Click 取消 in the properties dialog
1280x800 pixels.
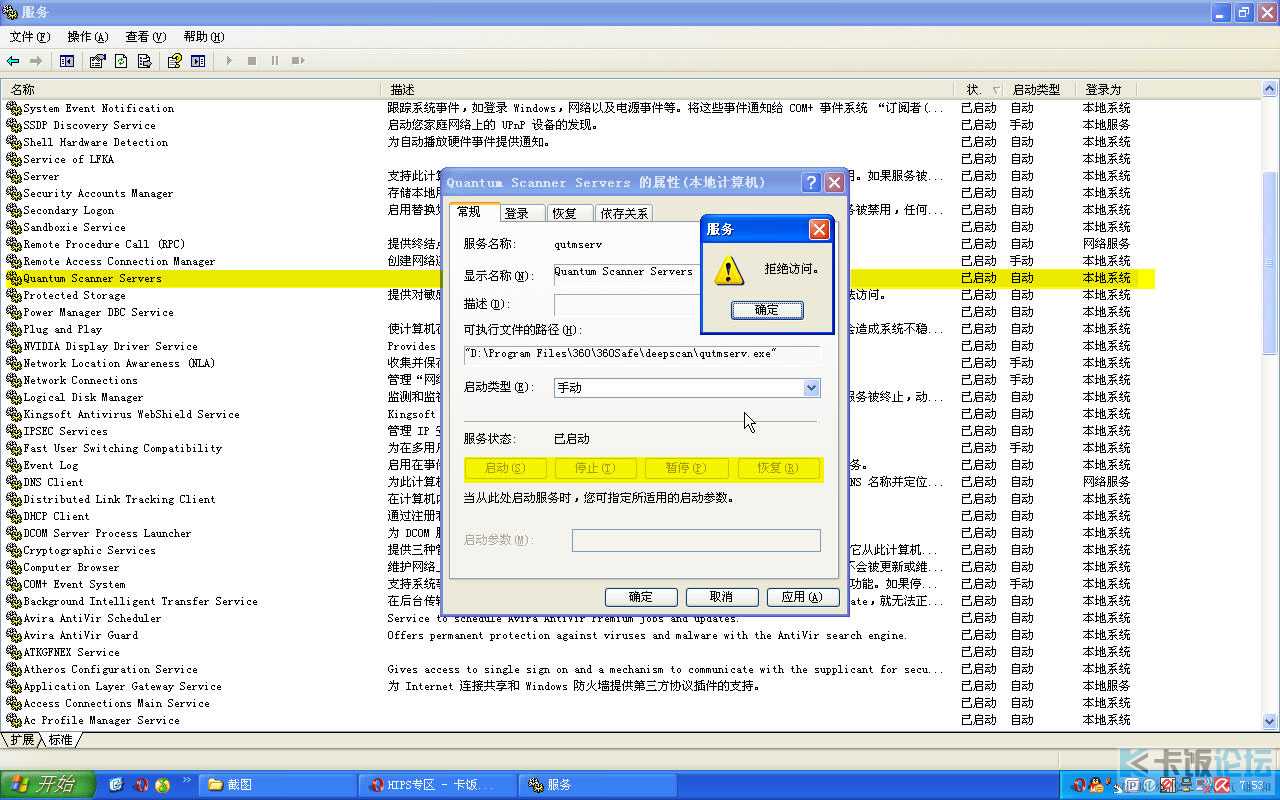[x=721, y=597]
